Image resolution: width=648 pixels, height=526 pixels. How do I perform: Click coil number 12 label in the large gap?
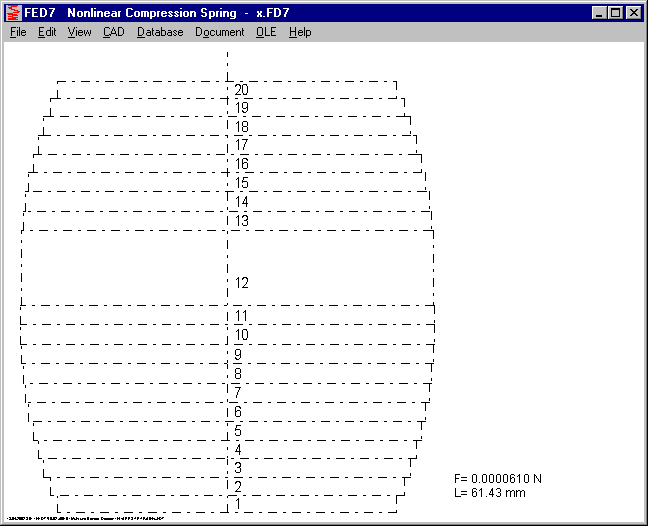[x=242, y=284]
